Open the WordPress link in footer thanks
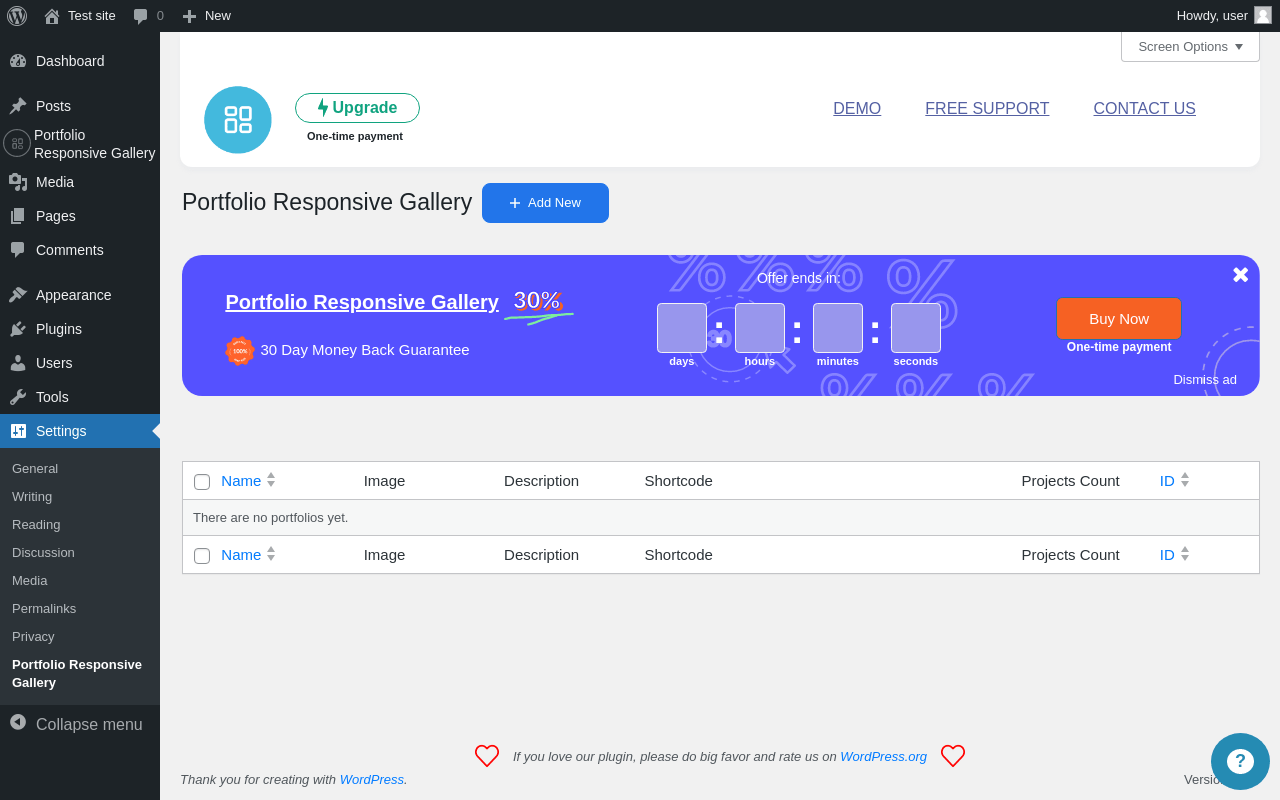 (x=372, y=780)
